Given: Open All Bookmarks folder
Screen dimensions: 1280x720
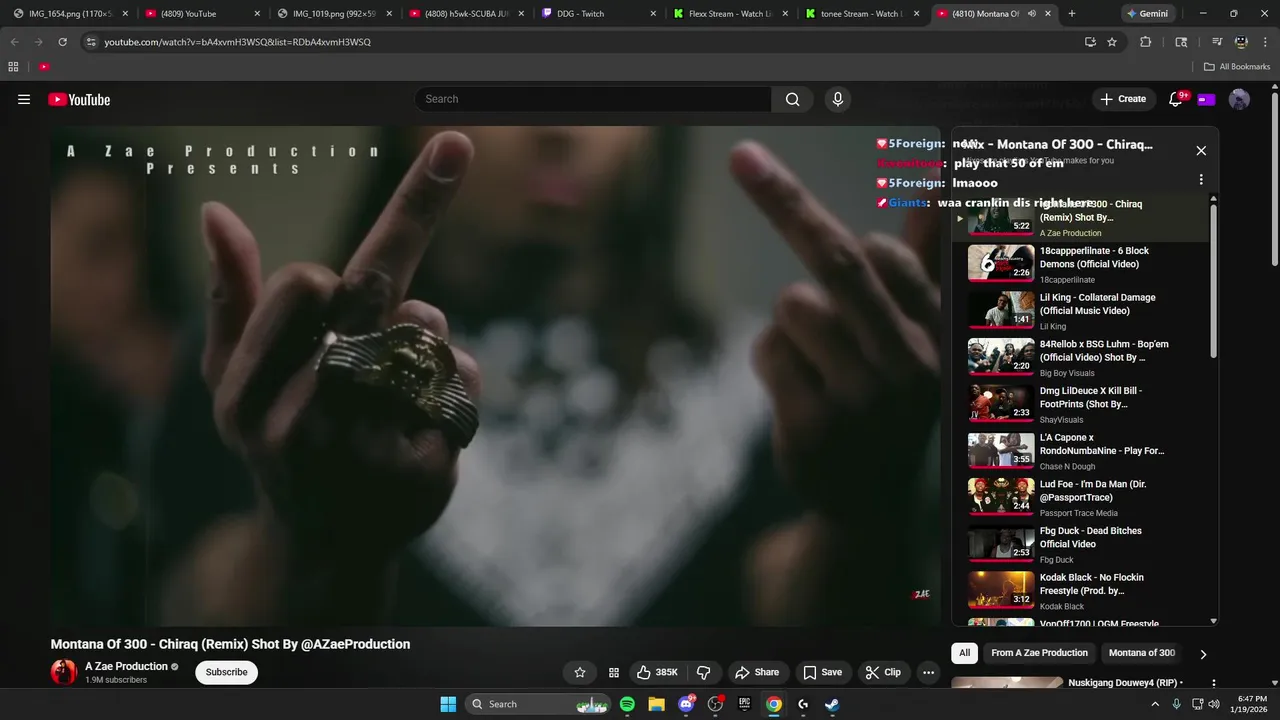Looking at the screenshot, I should (x=1237, y=67).
